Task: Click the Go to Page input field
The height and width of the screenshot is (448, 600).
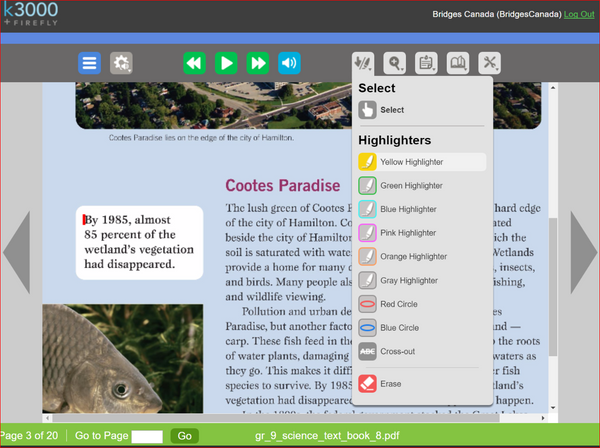Action: [x=147, y=437]
